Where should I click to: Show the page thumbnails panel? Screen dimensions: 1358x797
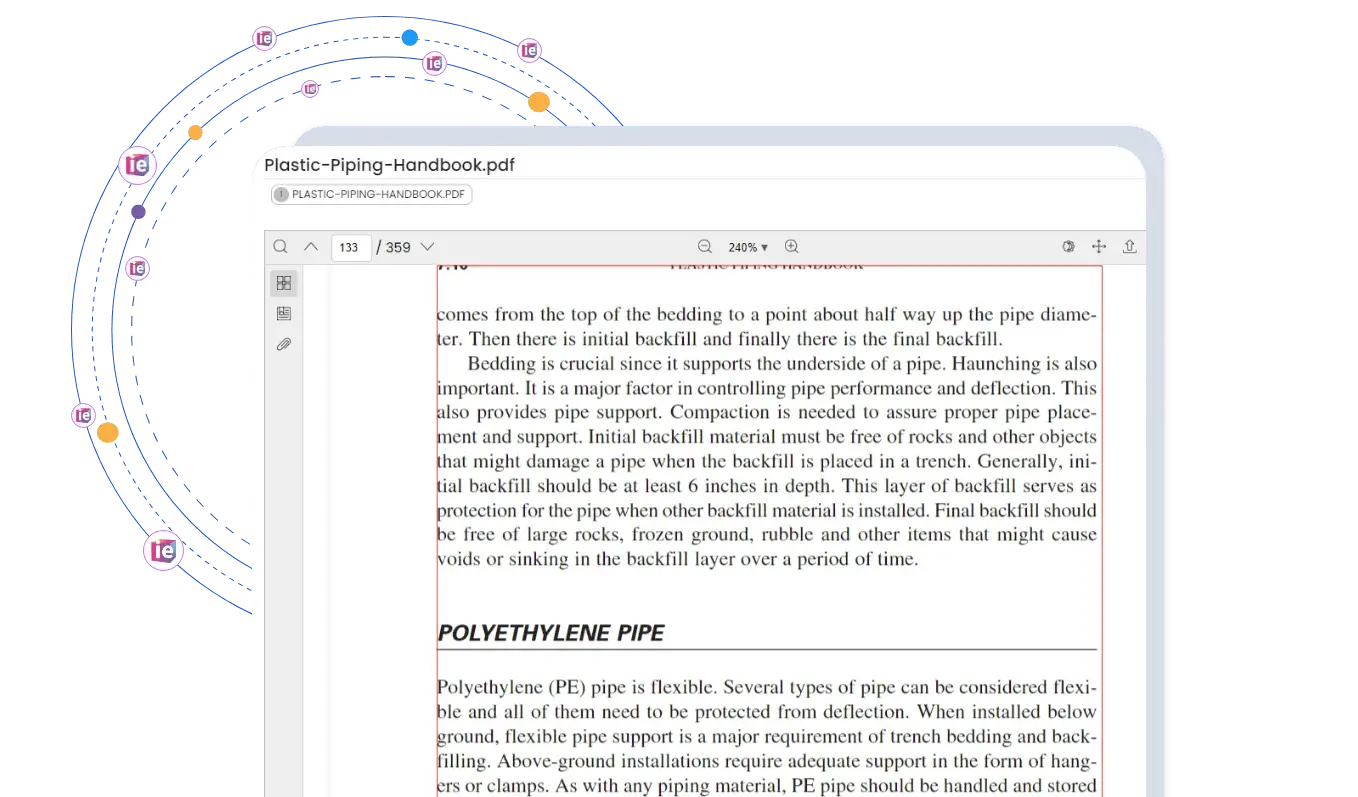click(x=284, y=283)
